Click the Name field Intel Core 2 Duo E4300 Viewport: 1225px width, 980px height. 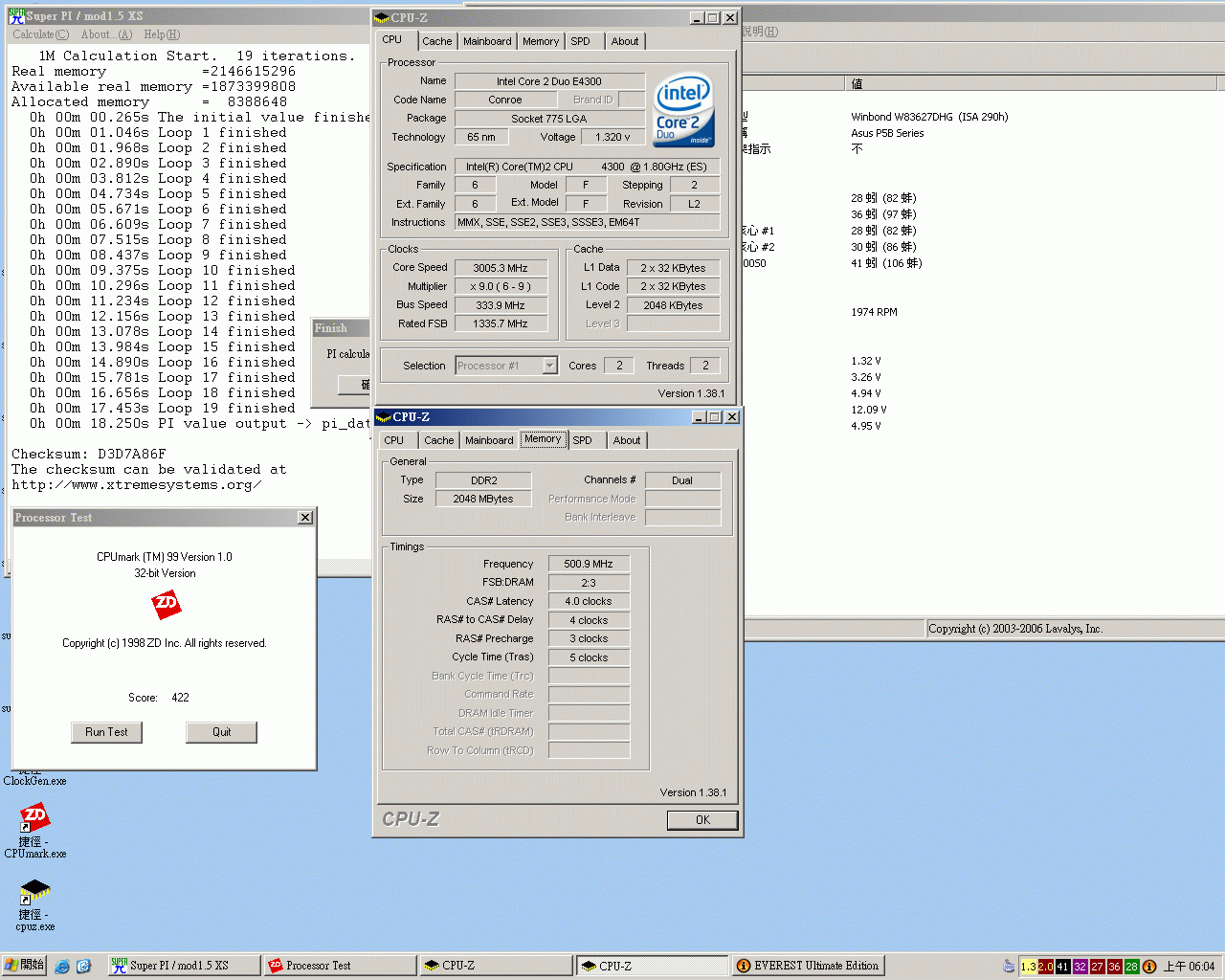[549, 81]
